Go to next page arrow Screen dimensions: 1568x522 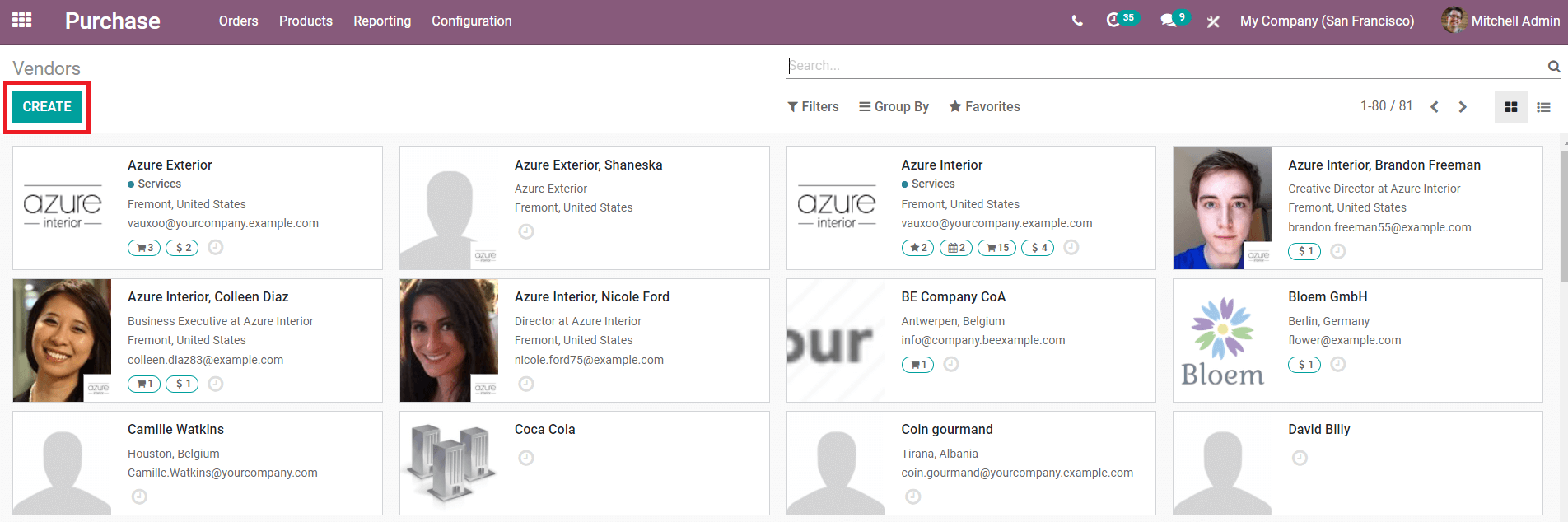coord(1463,107)
